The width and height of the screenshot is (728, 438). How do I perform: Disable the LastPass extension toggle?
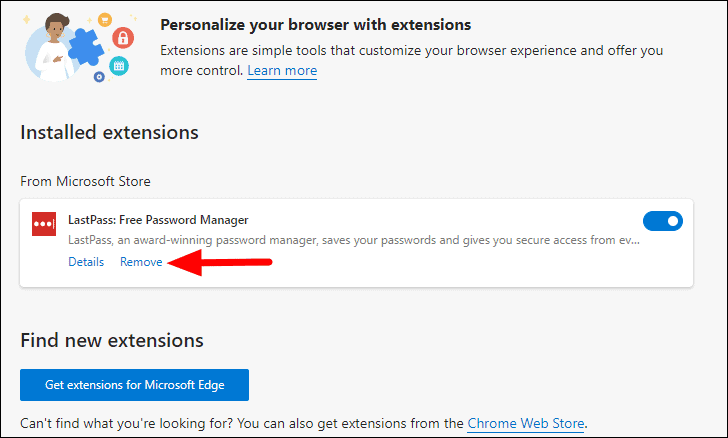pos(662,221)
